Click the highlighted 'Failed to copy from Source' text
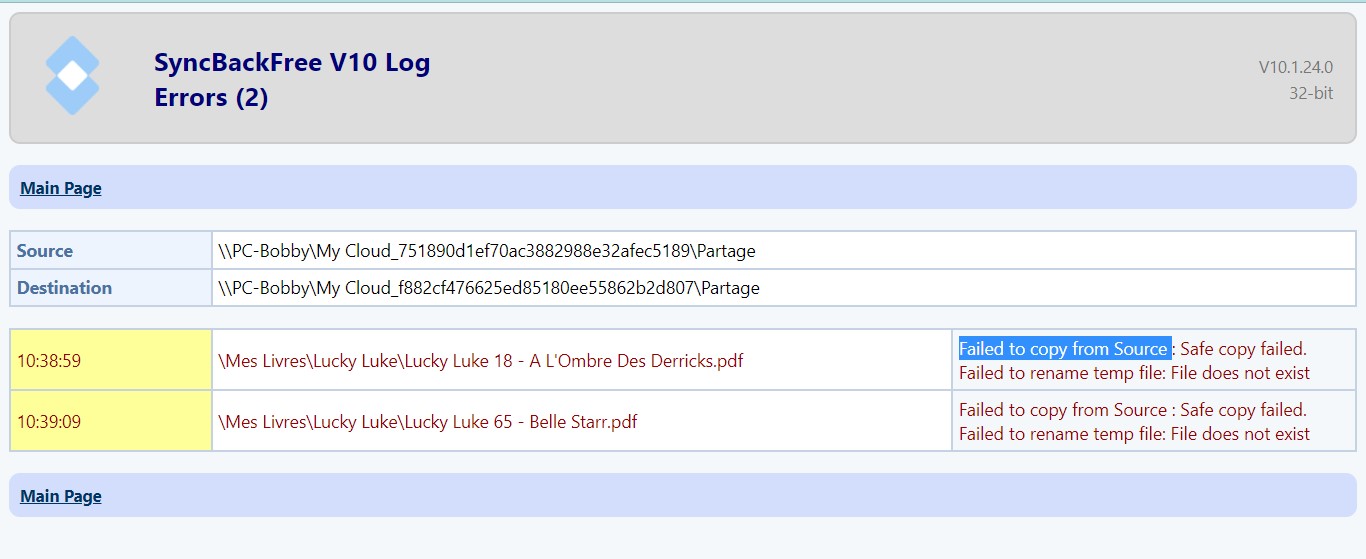This screenshot has height=559, width=1366. point(1063,349)
